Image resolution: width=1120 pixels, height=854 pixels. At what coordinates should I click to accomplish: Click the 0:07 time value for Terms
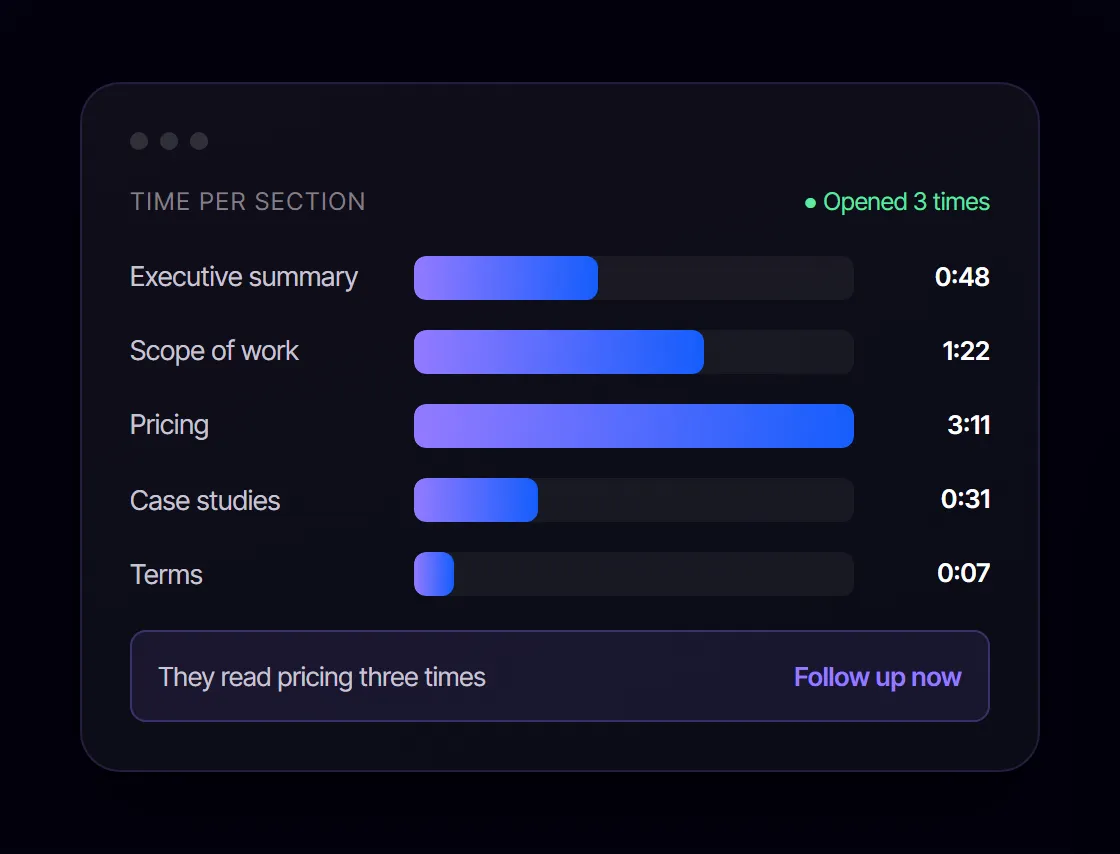tap(964, 573)
